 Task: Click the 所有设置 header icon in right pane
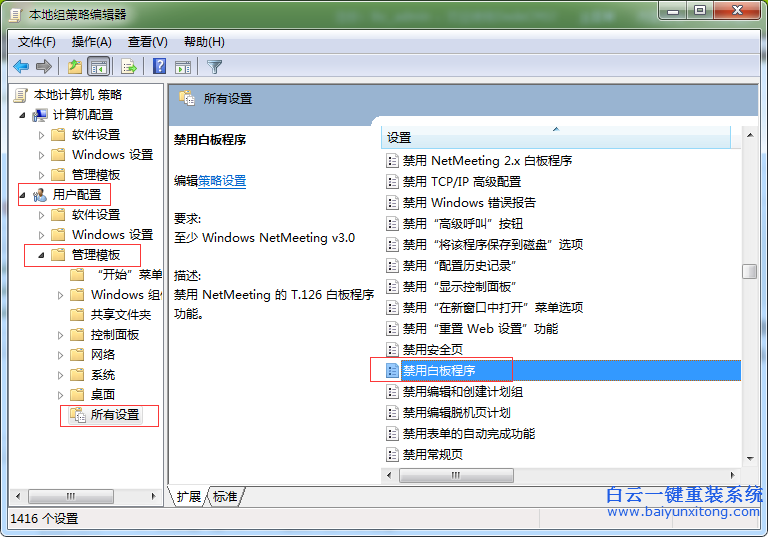(x=187, y=98)
